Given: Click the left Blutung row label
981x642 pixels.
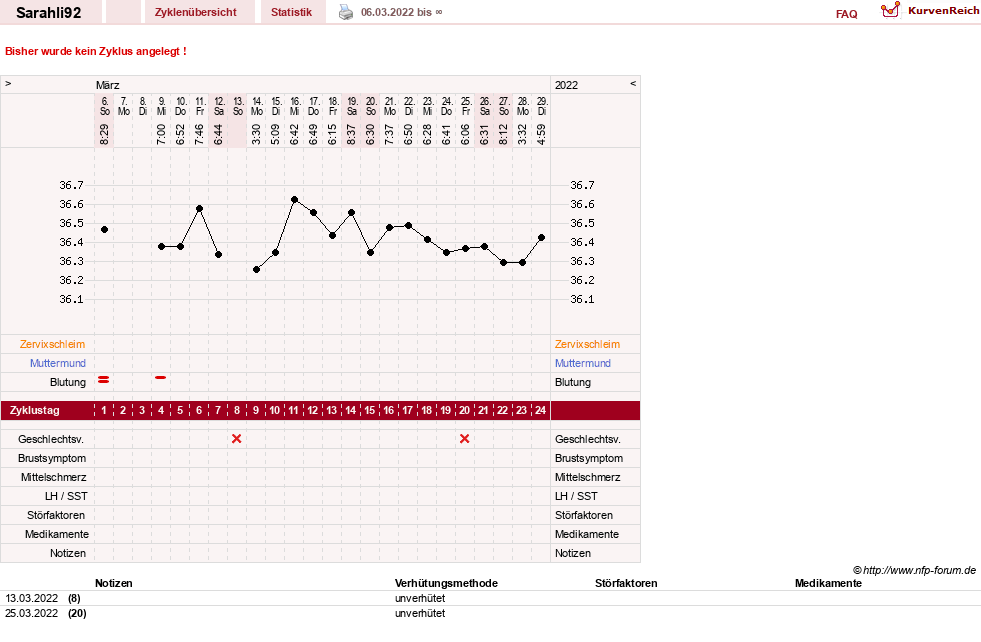Looking at the screenshot, I should [x=68, y=382].
